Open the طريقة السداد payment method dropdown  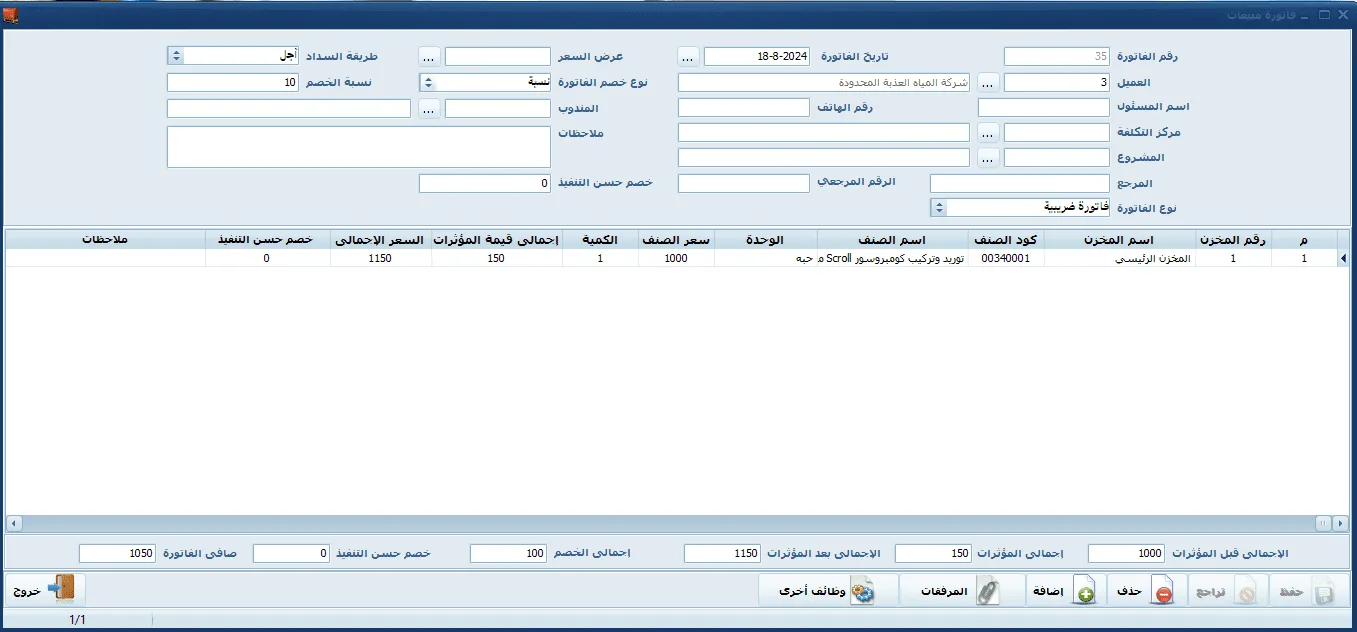click(175, 57)
